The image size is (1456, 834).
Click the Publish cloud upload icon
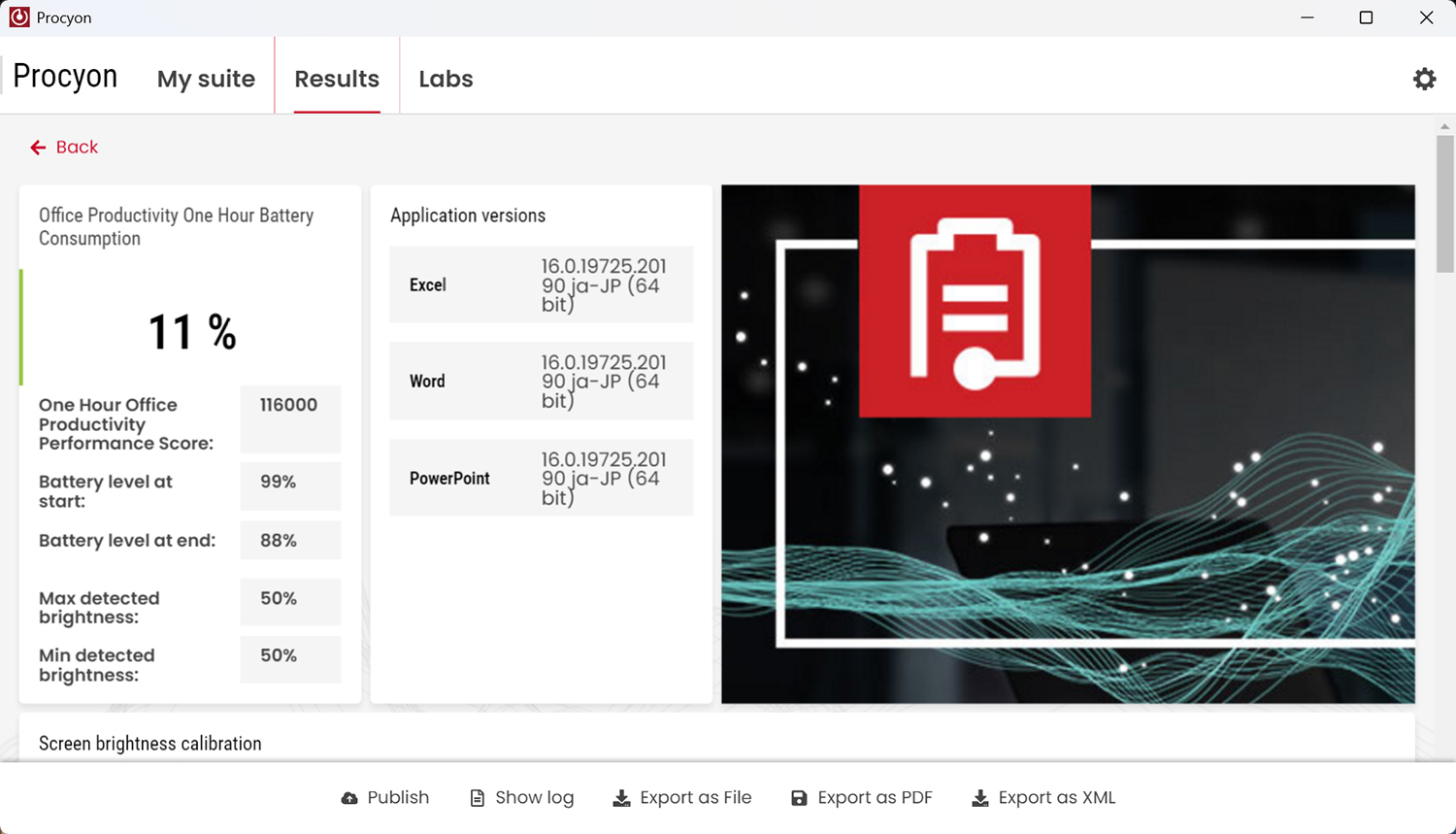349,798
